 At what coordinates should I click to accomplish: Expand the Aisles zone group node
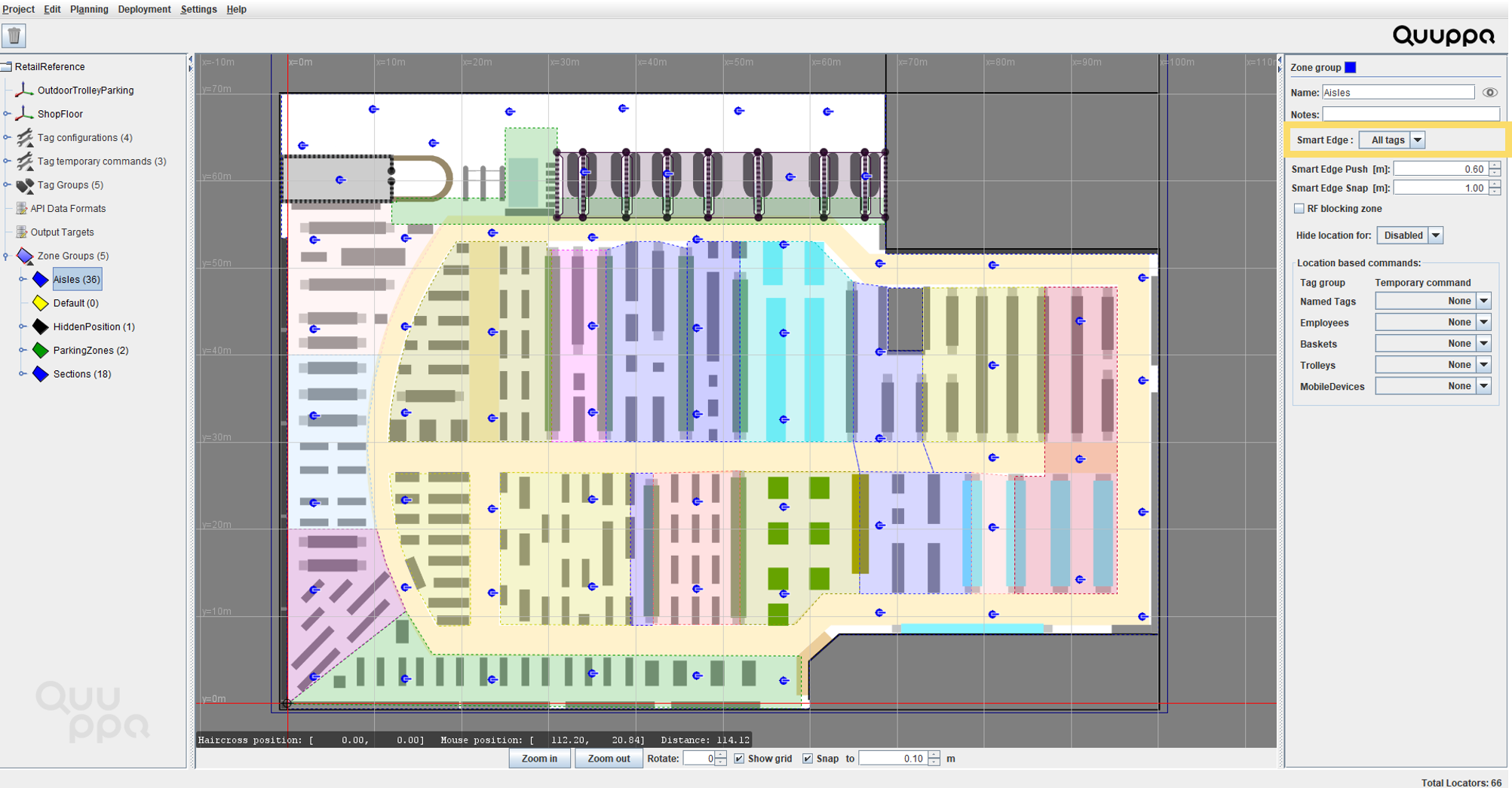click(23, 280)
